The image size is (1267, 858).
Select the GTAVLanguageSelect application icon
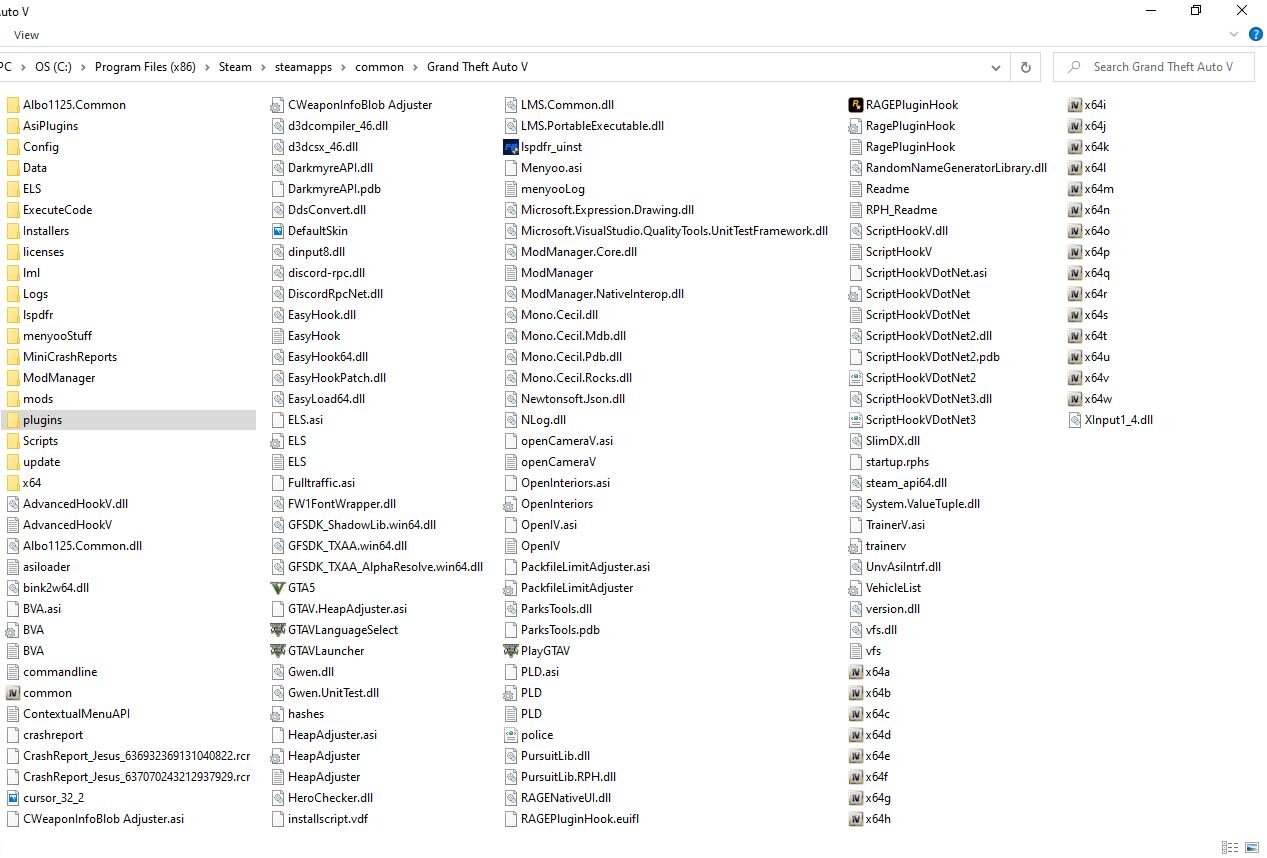[x=278, y=630]
